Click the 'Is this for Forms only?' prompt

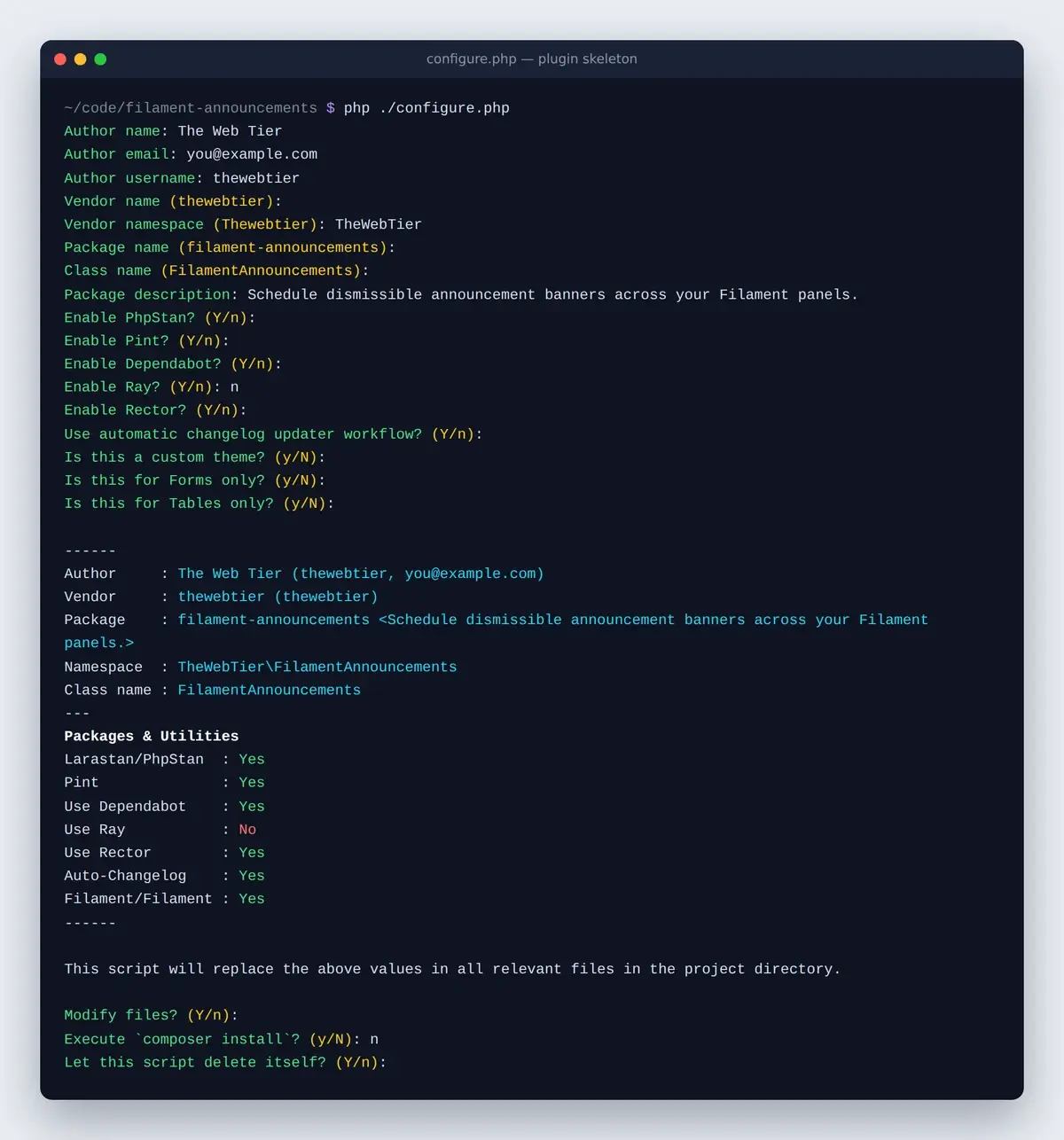[195, 480]
